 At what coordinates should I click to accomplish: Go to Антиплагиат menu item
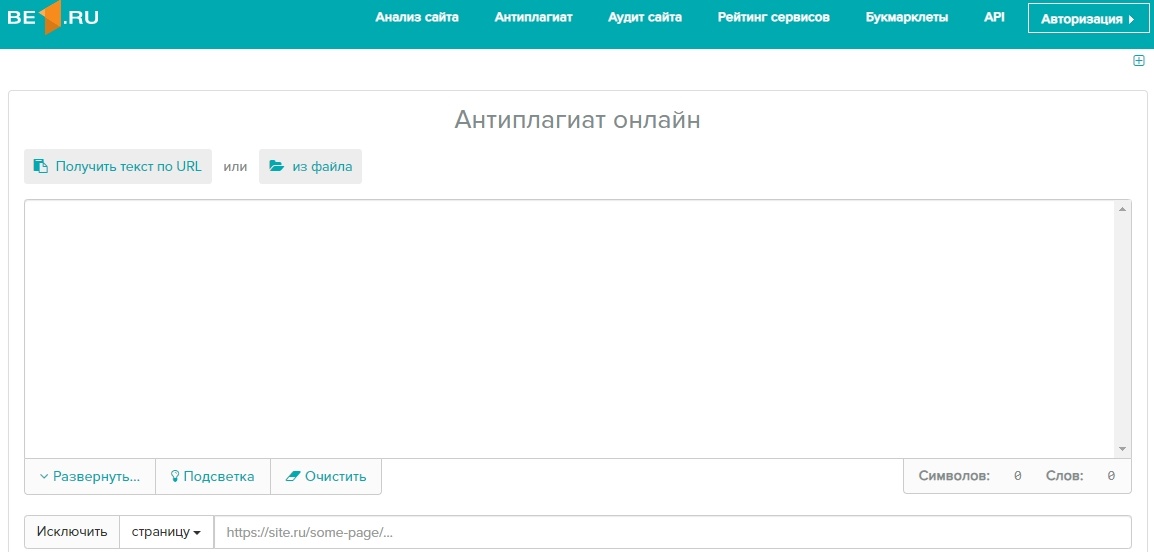(x=533, y=18)
